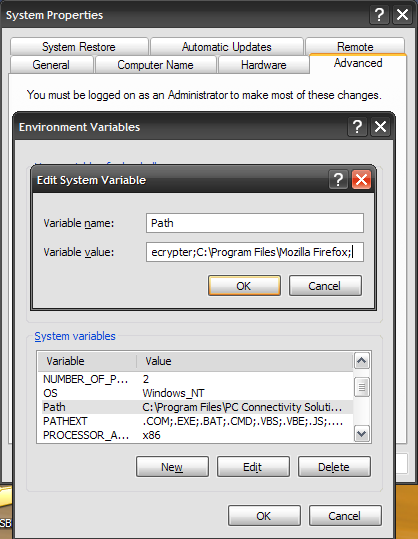Click the Variable value input field
The width and height of the screenshot is (418, 539).
click(255, 252)
